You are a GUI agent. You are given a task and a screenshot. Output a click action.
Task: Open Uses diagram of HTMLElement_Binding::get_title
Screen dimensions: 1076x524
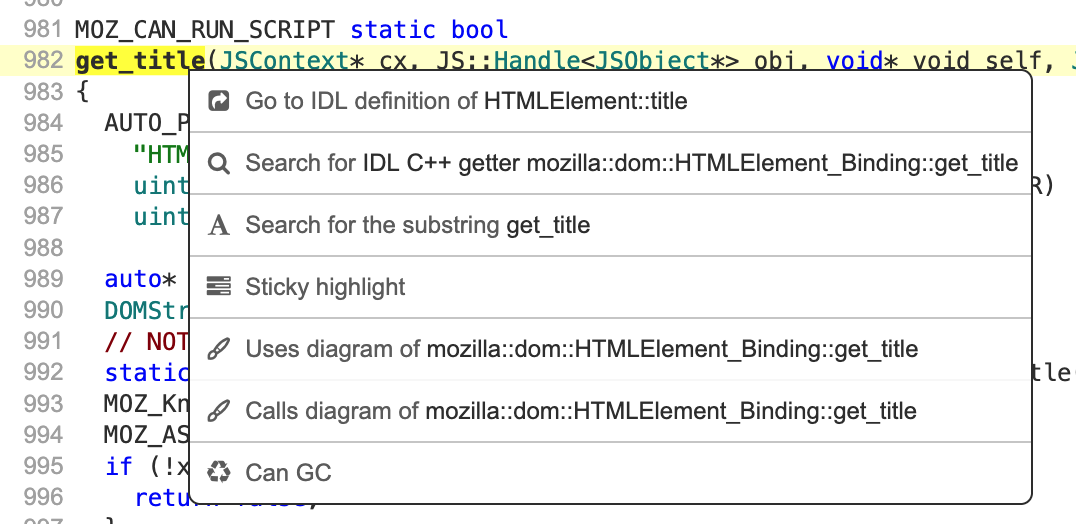(x=581, y=349)
